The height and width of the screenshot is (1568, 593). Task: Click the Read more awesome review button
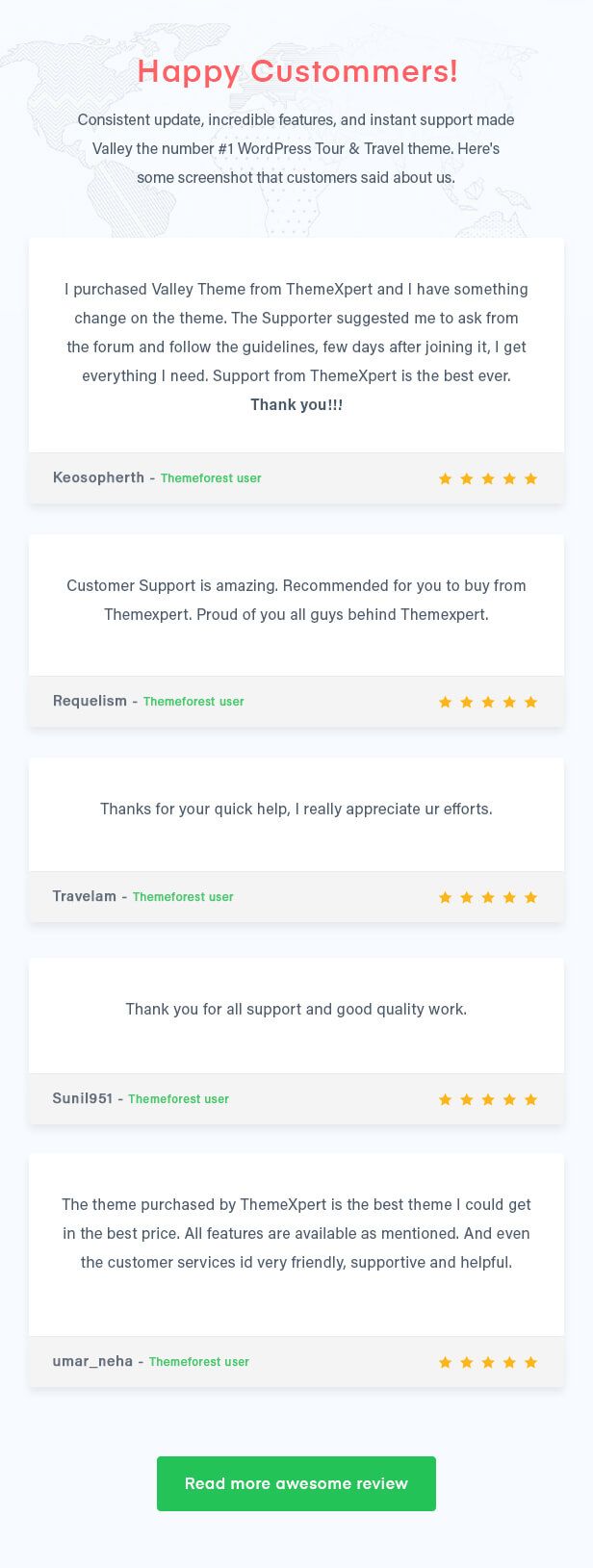(296, 1483)
